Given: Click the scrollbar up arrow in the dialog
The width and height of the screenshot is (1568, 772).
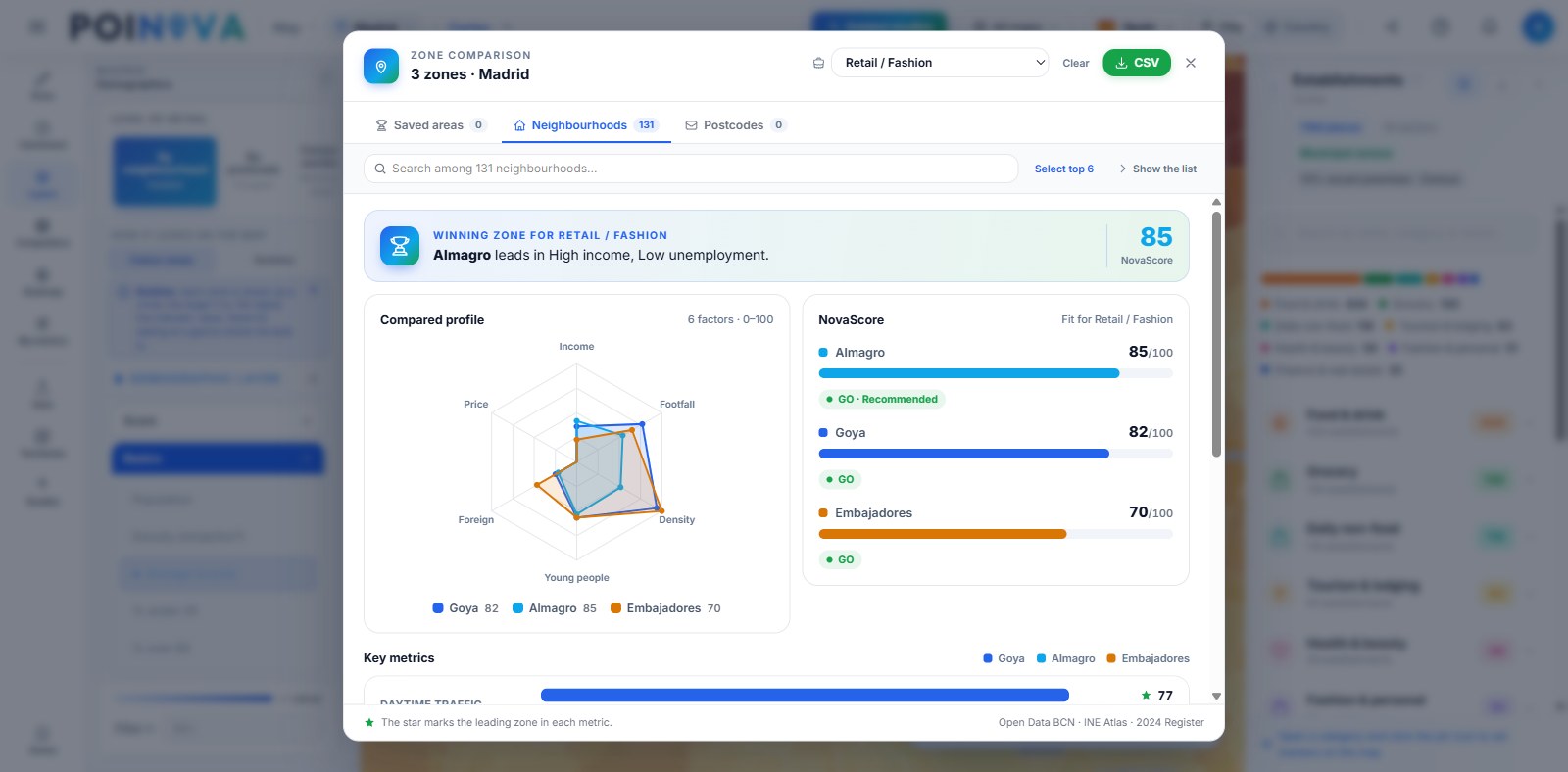Looking at the screenshot, I should [x=1216, y=202].
